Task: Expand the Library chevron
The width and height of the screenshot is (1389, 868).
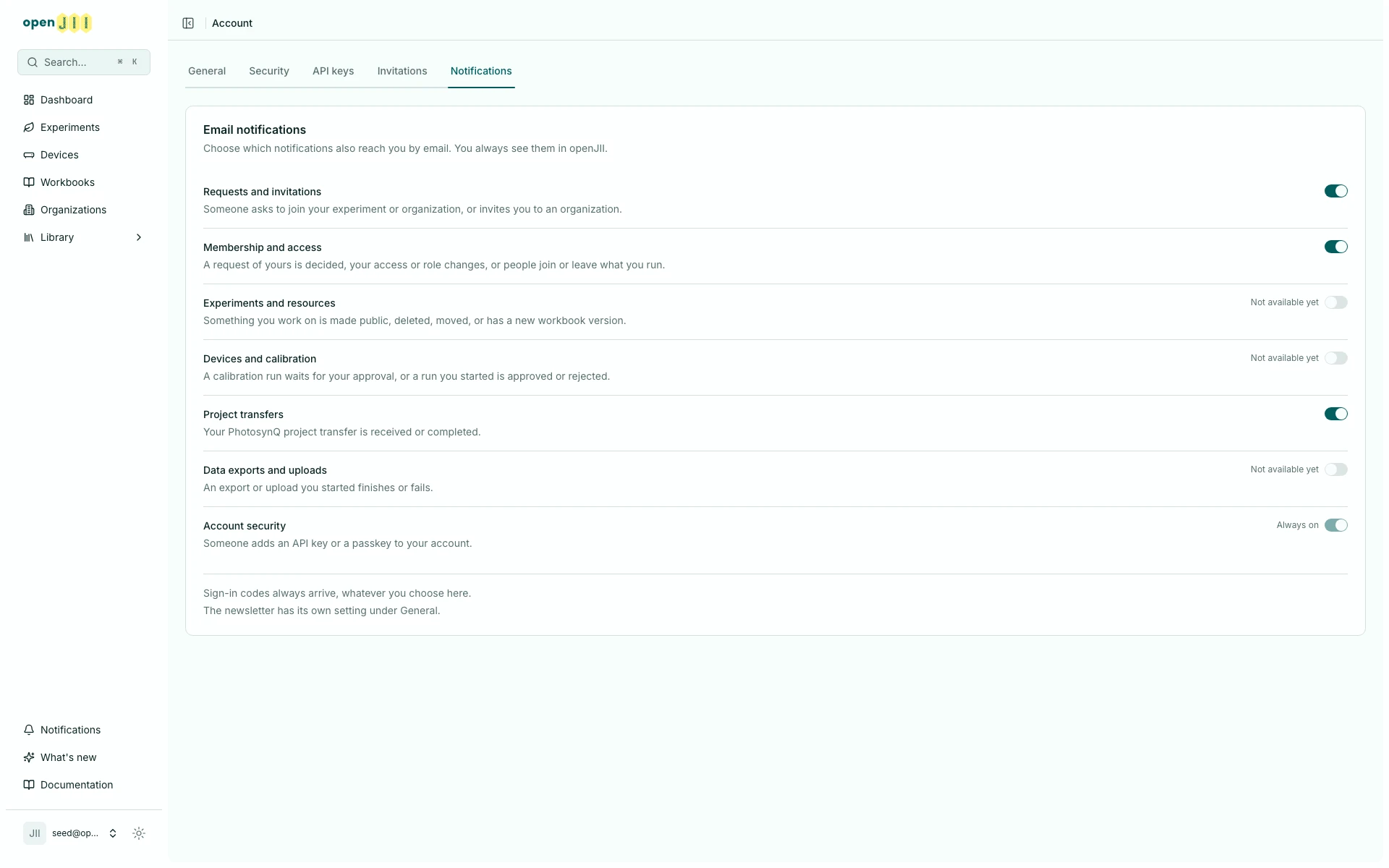Action: (139, 237)
